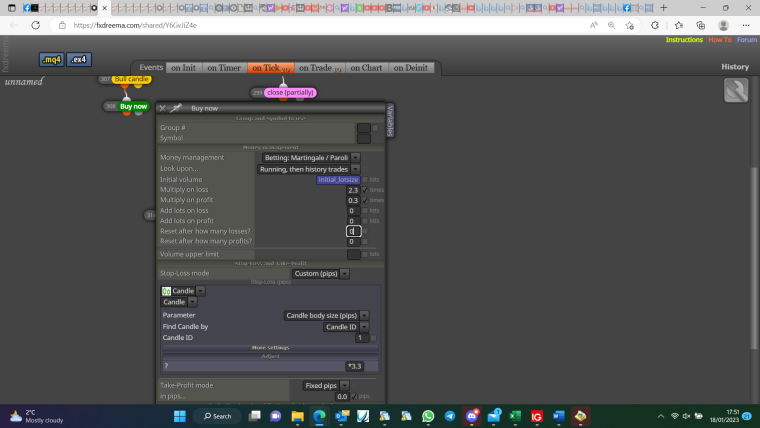Open WhatsApp from the taskbar
Screen dimensions: 760x428
(428, 416)
